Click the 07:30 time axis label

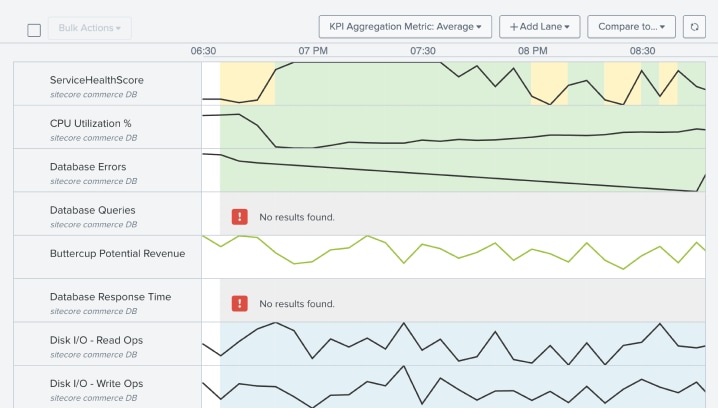[423, 51]
